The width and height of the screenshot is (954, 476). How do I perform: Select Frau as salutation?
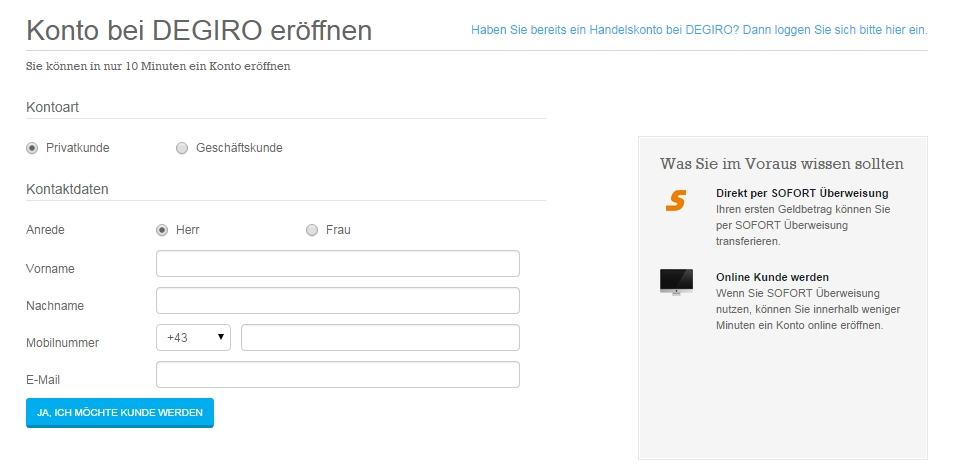312,230
